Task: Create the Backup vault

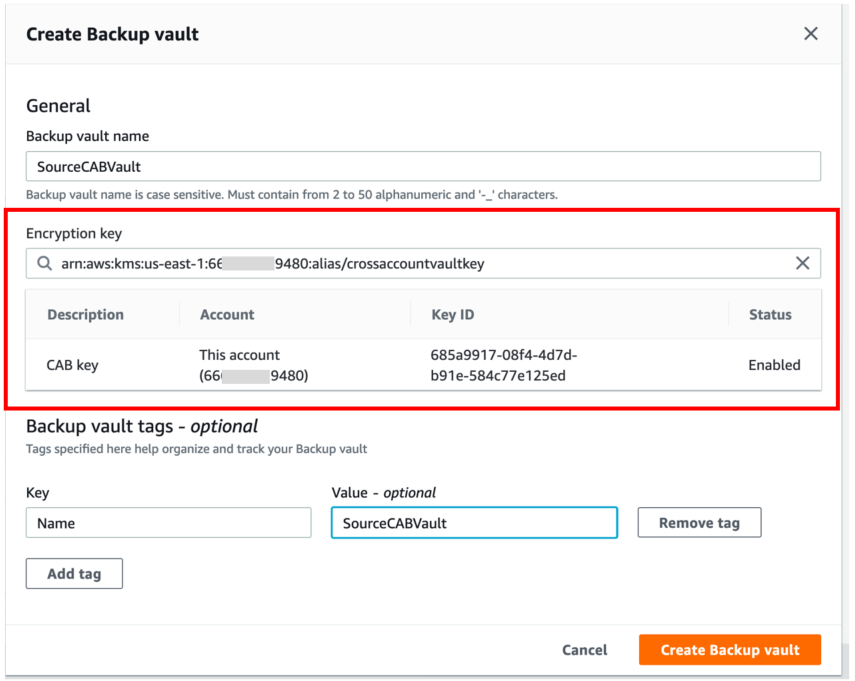Action: pyautogui.click(x=729, y=649)
